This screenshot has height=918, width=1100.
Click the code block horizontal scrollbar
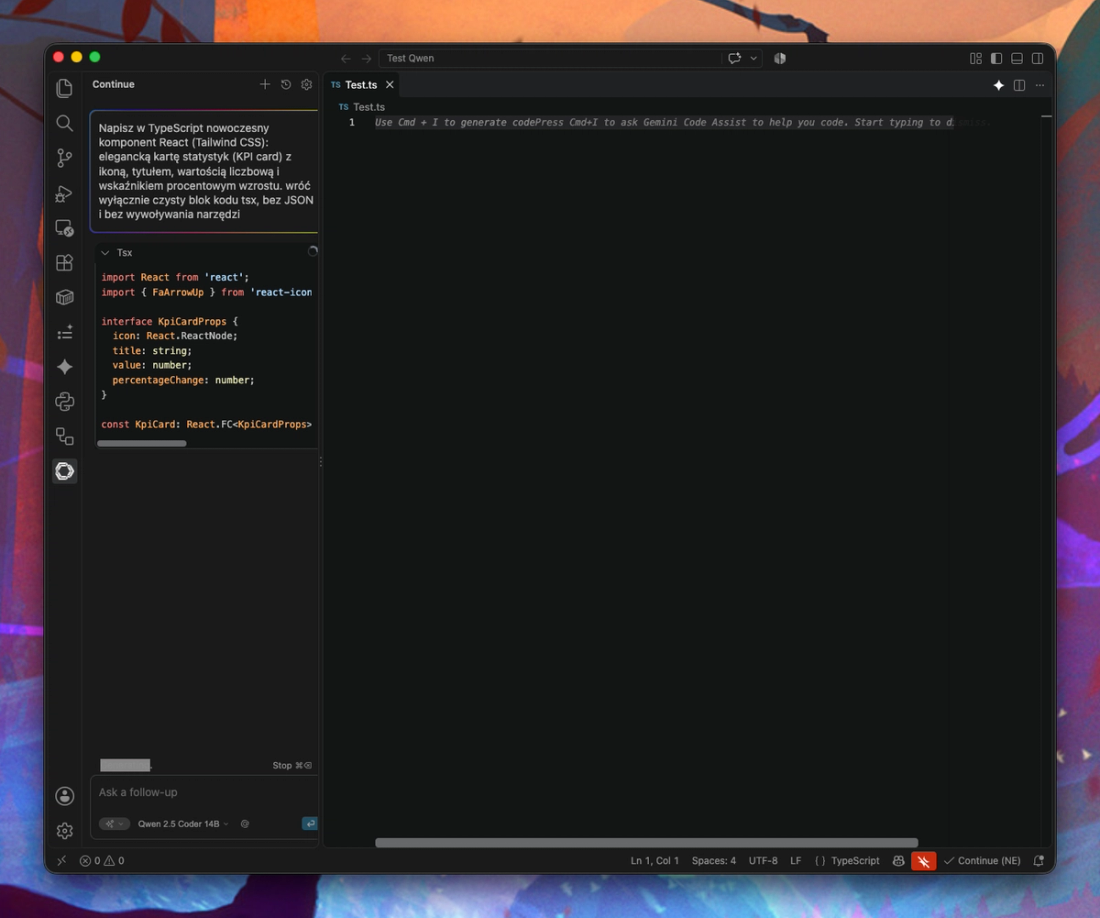pos(142,443)
